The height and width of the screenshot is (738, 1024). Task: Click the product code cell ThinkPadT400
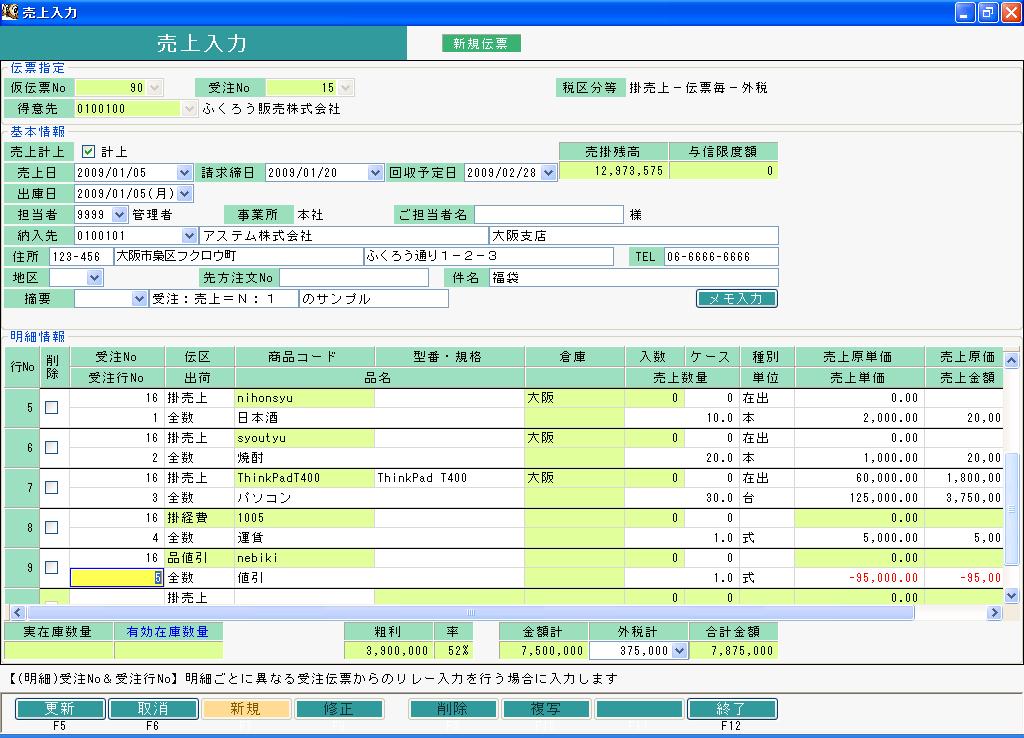[x=304, y=477]
